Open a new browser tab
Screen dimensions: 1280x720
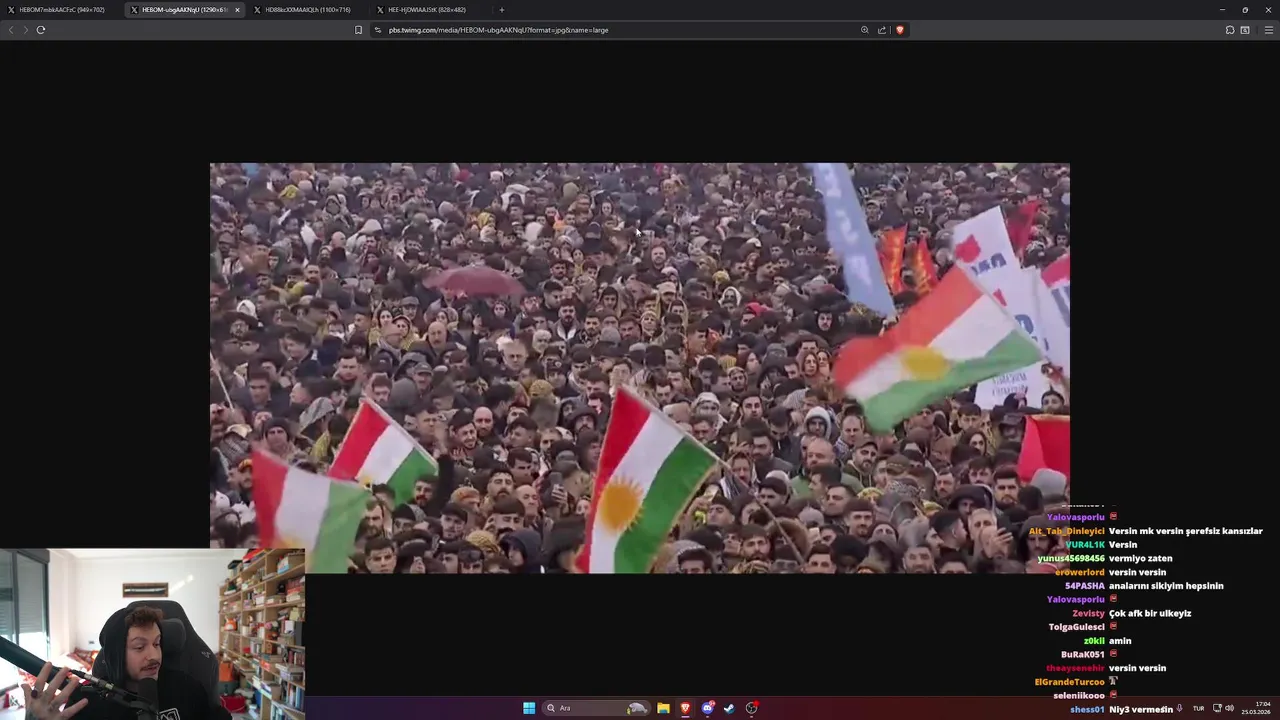pos(502,10)
